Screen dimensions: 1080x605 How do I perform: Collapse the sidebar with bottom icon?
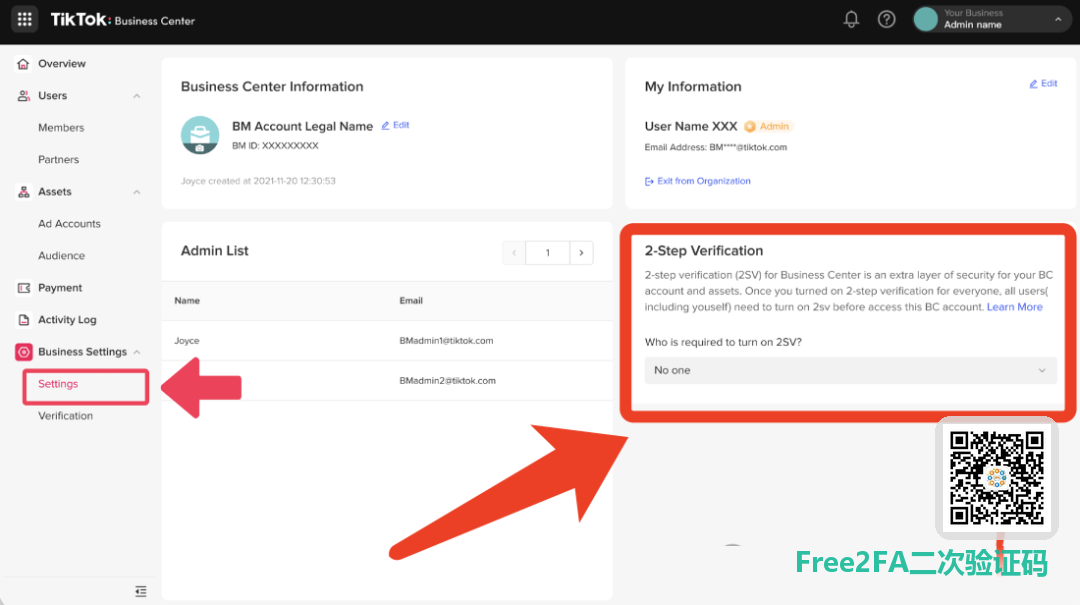(x=141, y=591)
